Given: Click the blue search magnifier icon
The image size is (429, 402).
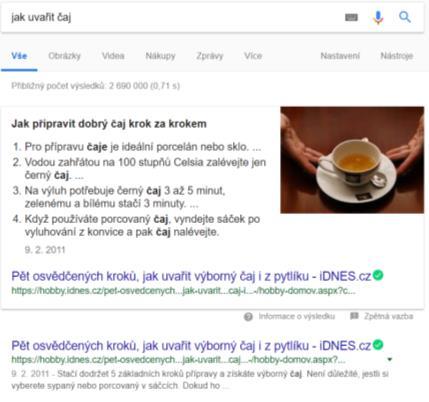Looking at the screenshot, I should [x=405, y=17].
